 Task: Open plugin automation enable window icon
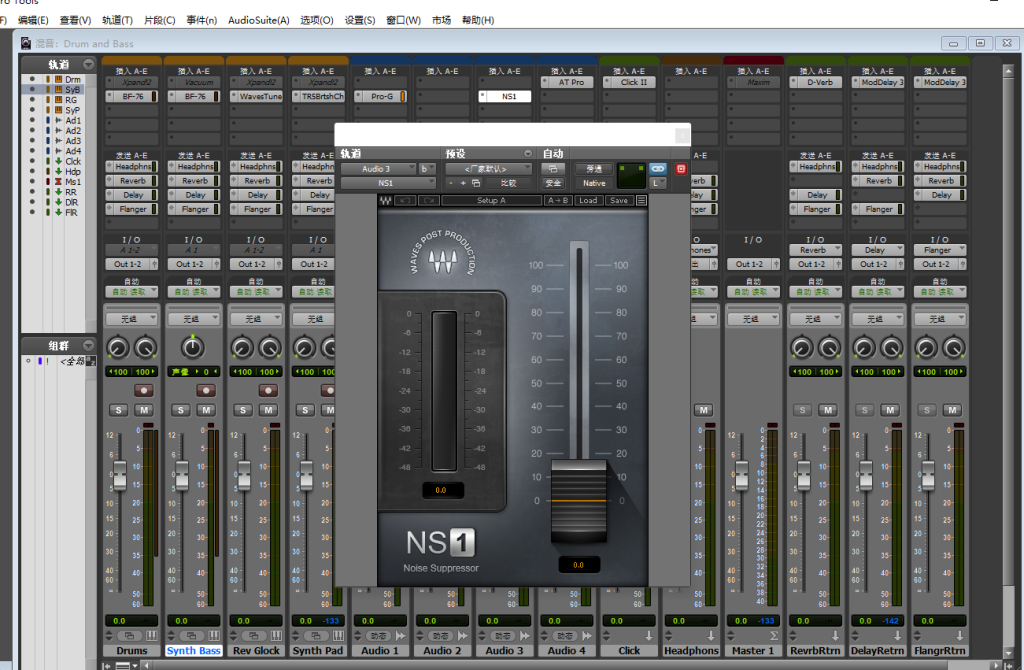(x=552, y=169)
